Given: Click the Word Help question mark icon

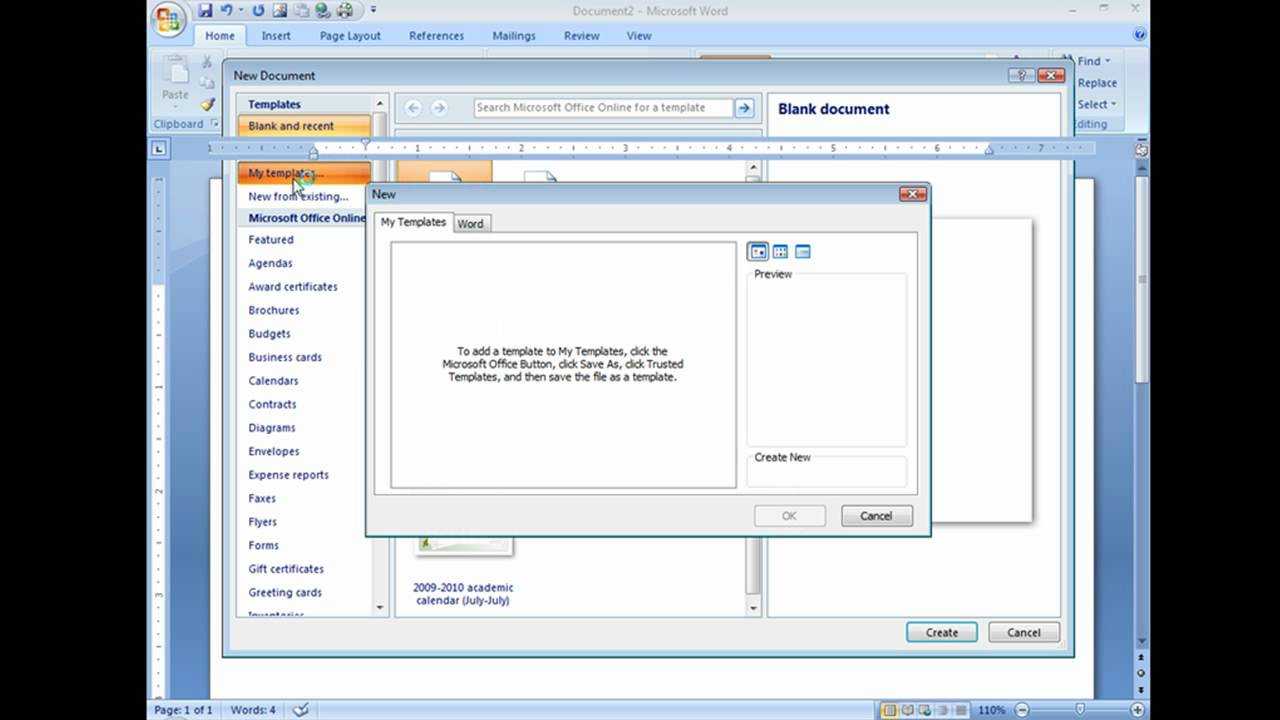Looking at the screenshot, I should 1139,34.
